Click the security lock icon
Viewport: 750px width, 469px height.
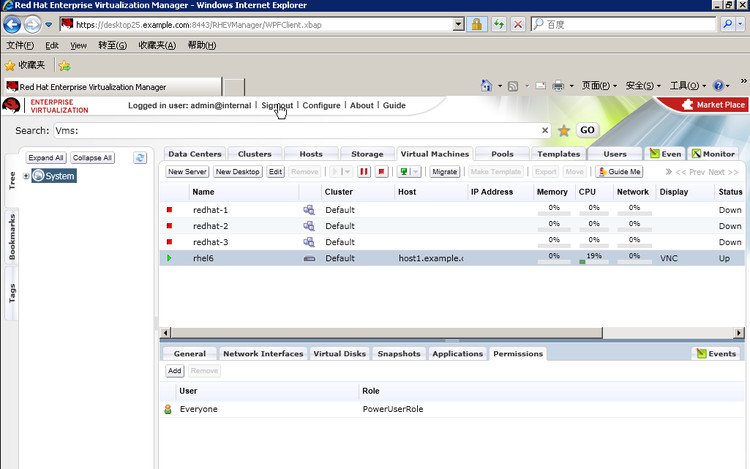tap(476, 24)
